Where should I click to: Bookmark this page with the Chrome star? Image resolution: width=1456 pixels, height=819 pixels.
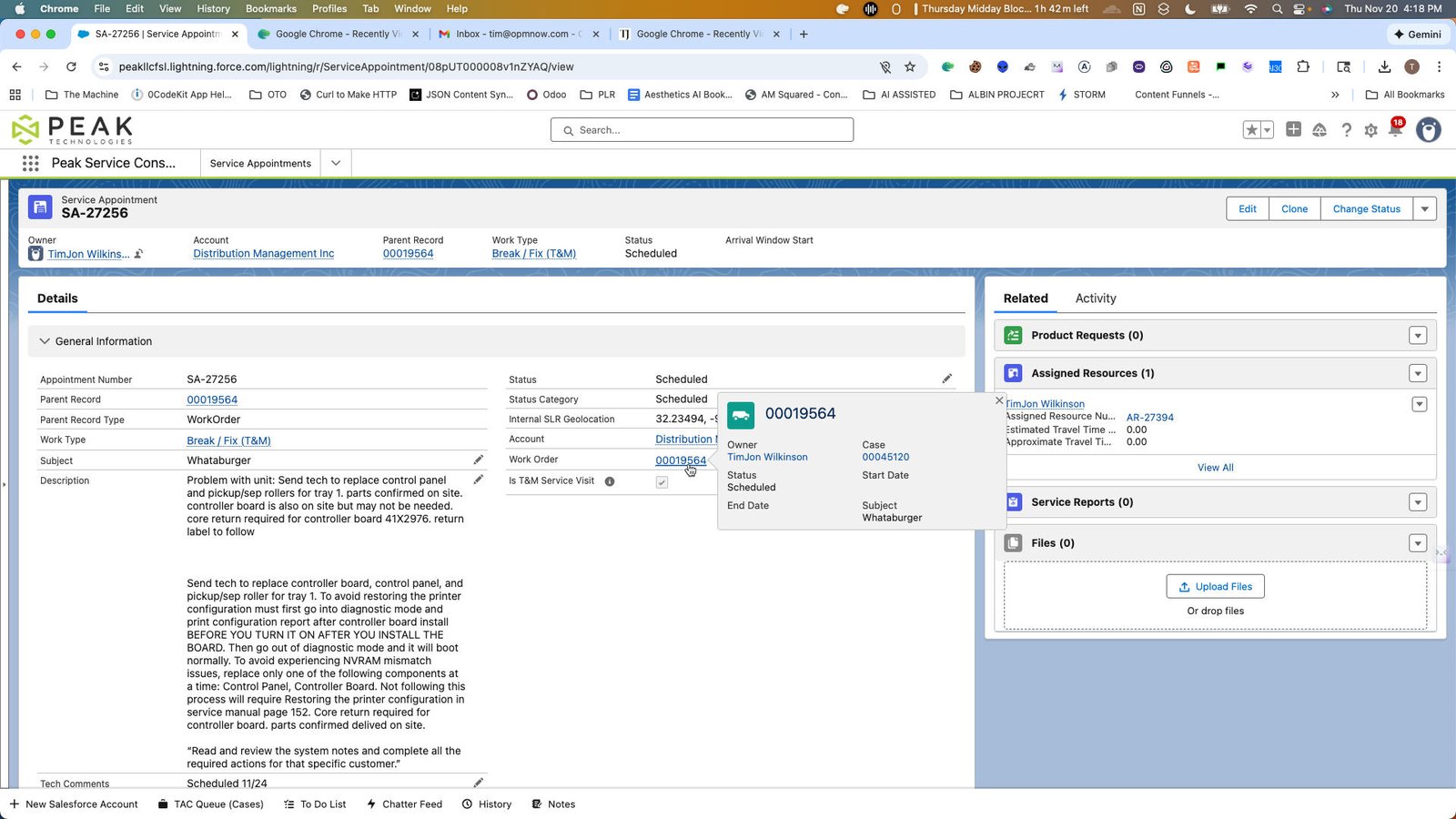(x=910, y=66)
